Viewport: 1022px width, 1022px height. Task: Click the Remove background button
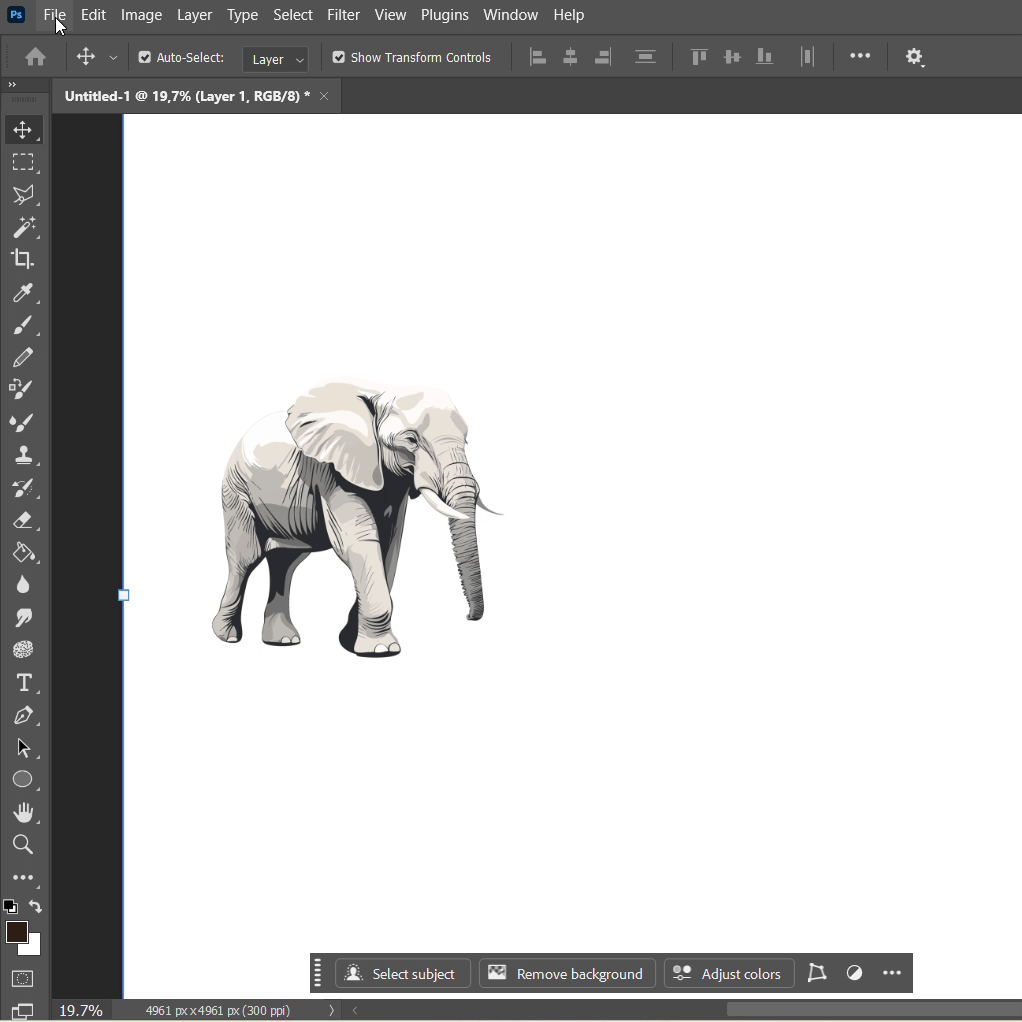pyautogui.click(x=567, y=974)
